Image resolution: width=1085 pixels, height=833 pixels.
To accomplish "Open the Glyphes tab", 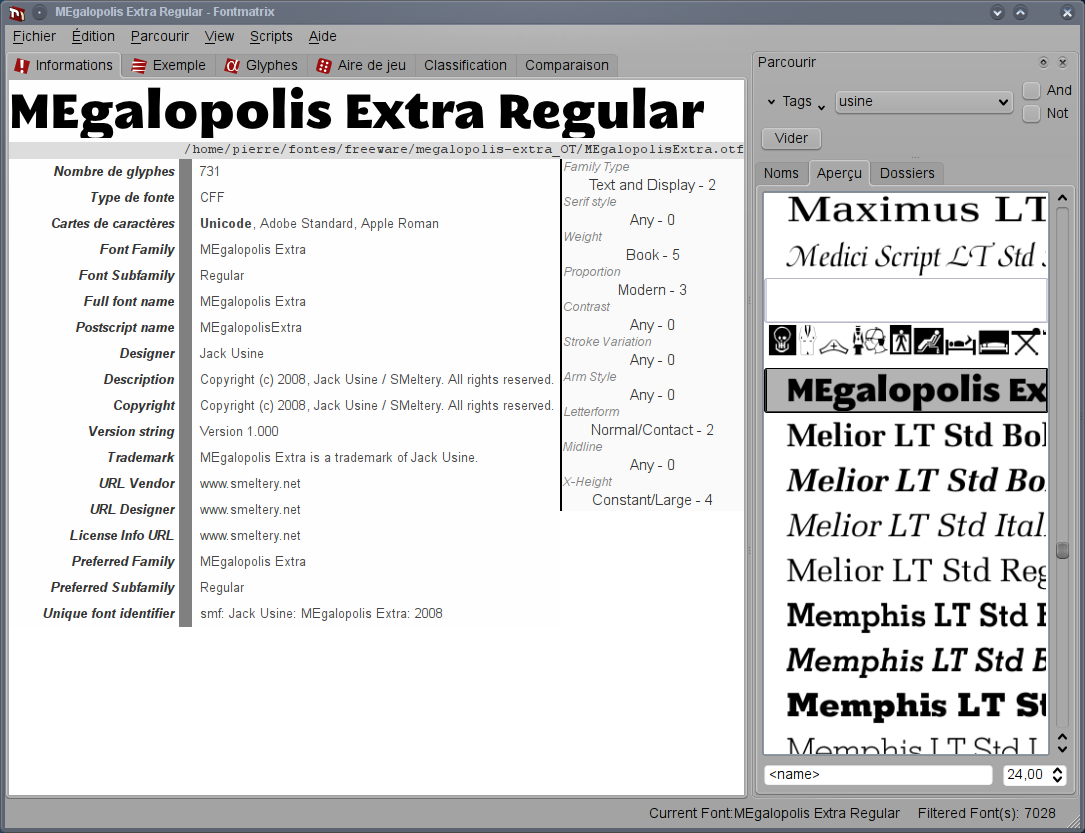I will (261, 65).
